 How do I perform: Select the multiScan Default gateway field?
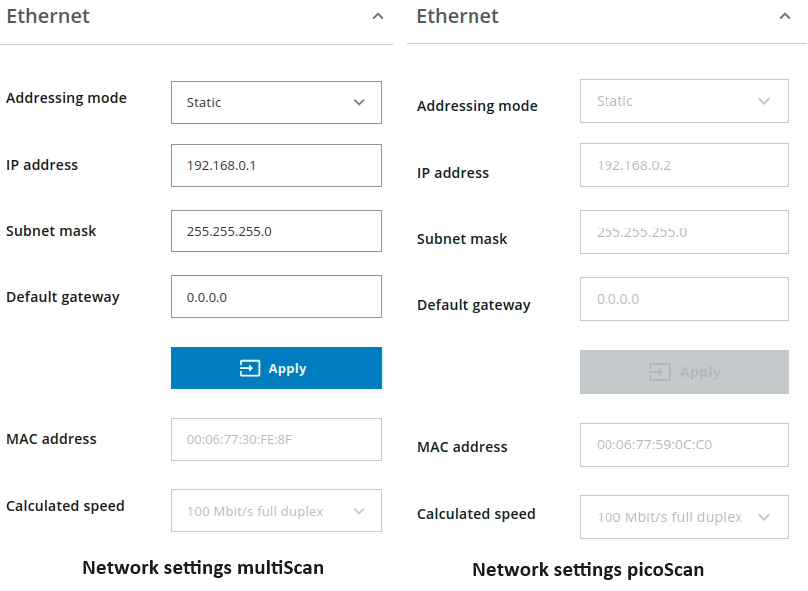[276, 297]
